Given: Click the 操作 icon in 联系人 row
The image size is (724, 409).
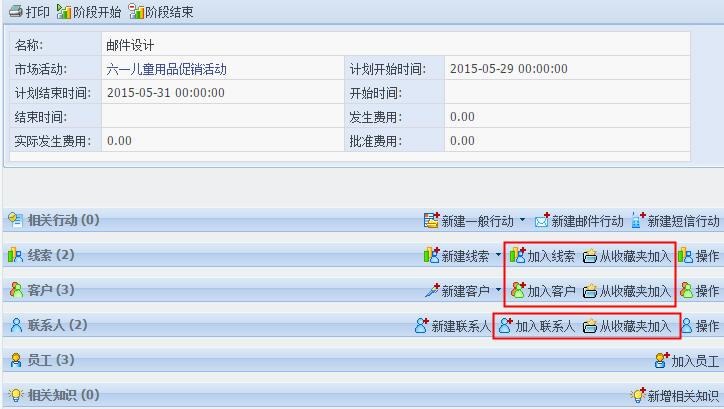Looking at the screenshot, I should pyautogui.click(x=687, y=326).
